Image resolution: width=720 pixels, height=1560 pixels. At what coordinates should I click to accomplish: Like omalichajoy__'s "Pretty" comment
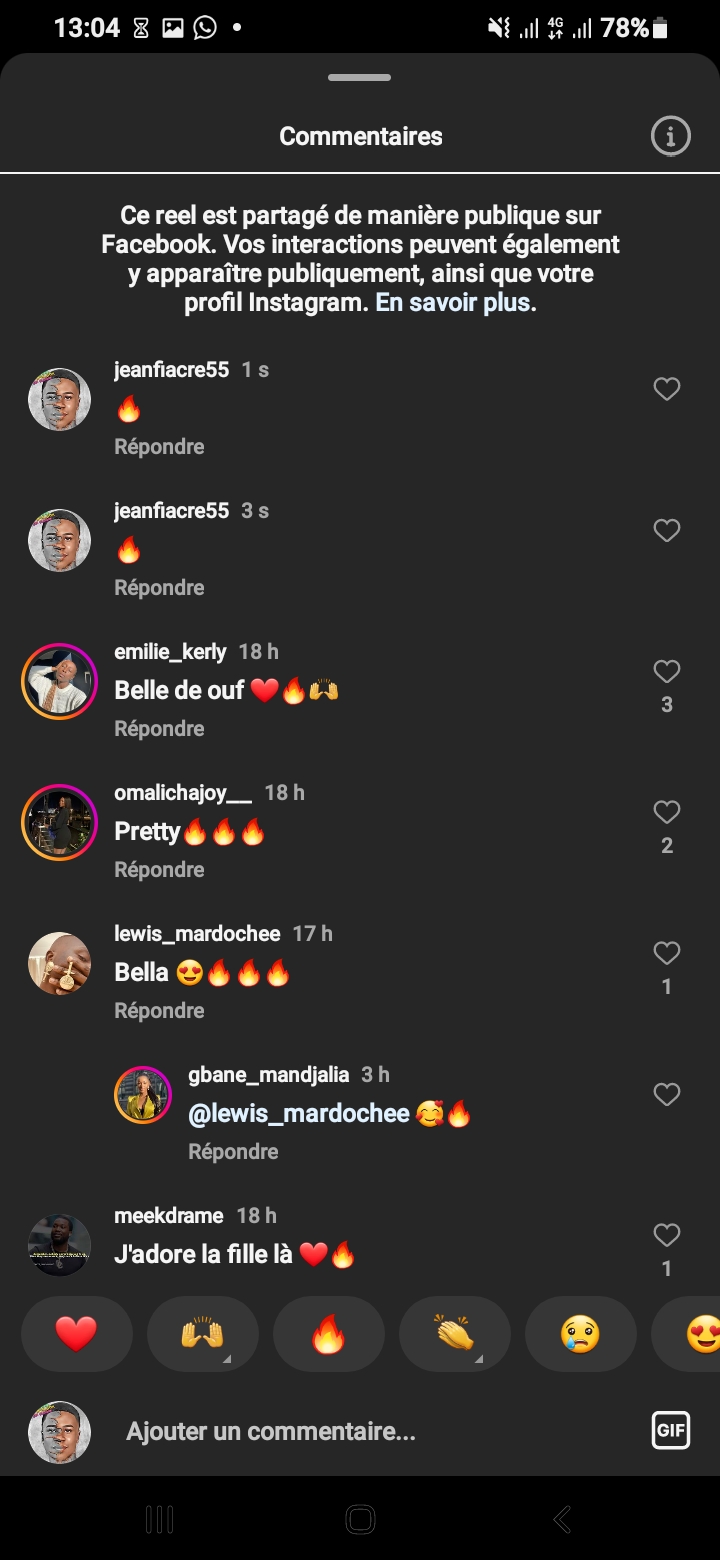[667, 812]
